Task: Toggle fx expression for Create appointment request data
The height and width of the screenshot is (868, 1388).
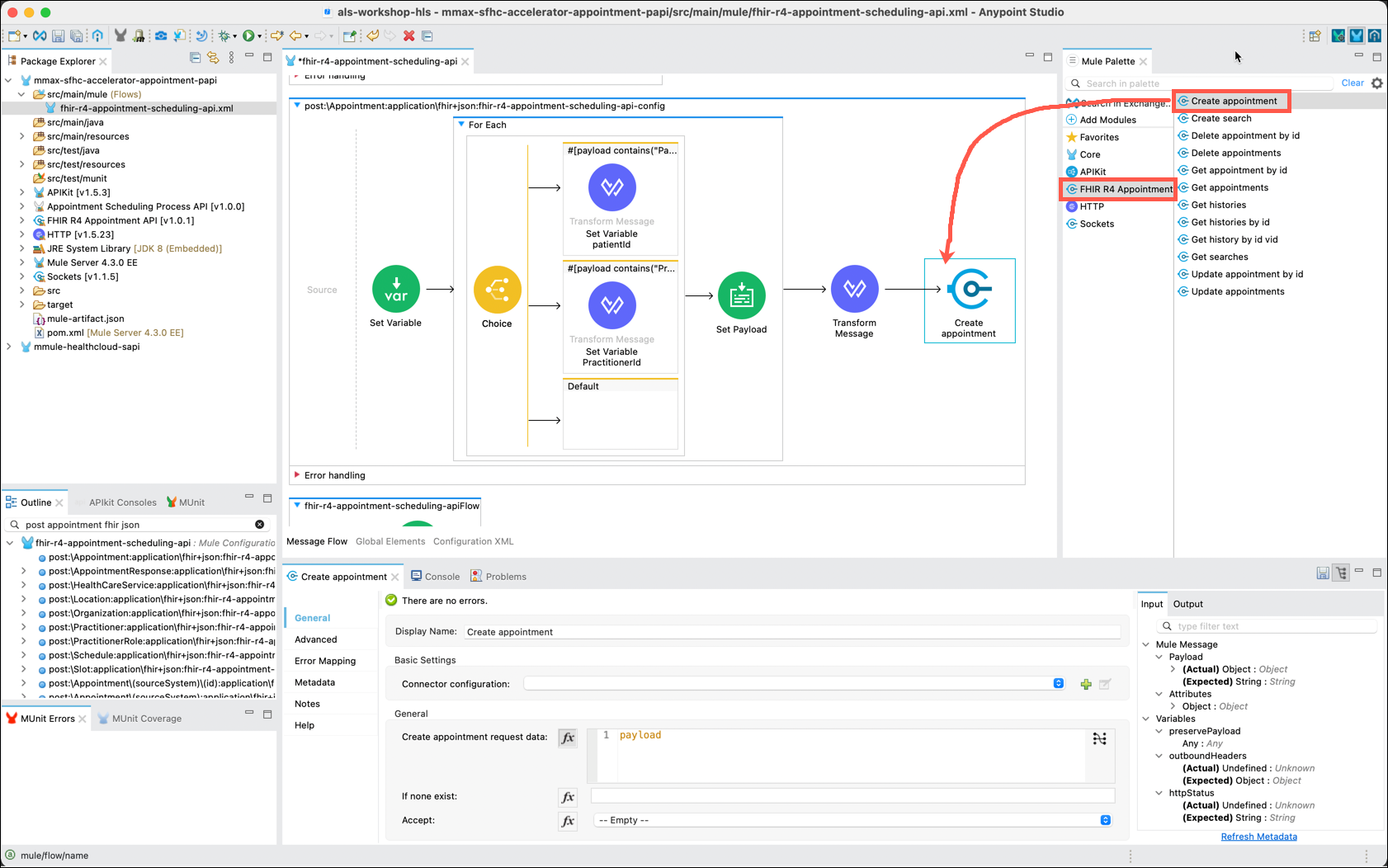Action: (x=568, y=738)
